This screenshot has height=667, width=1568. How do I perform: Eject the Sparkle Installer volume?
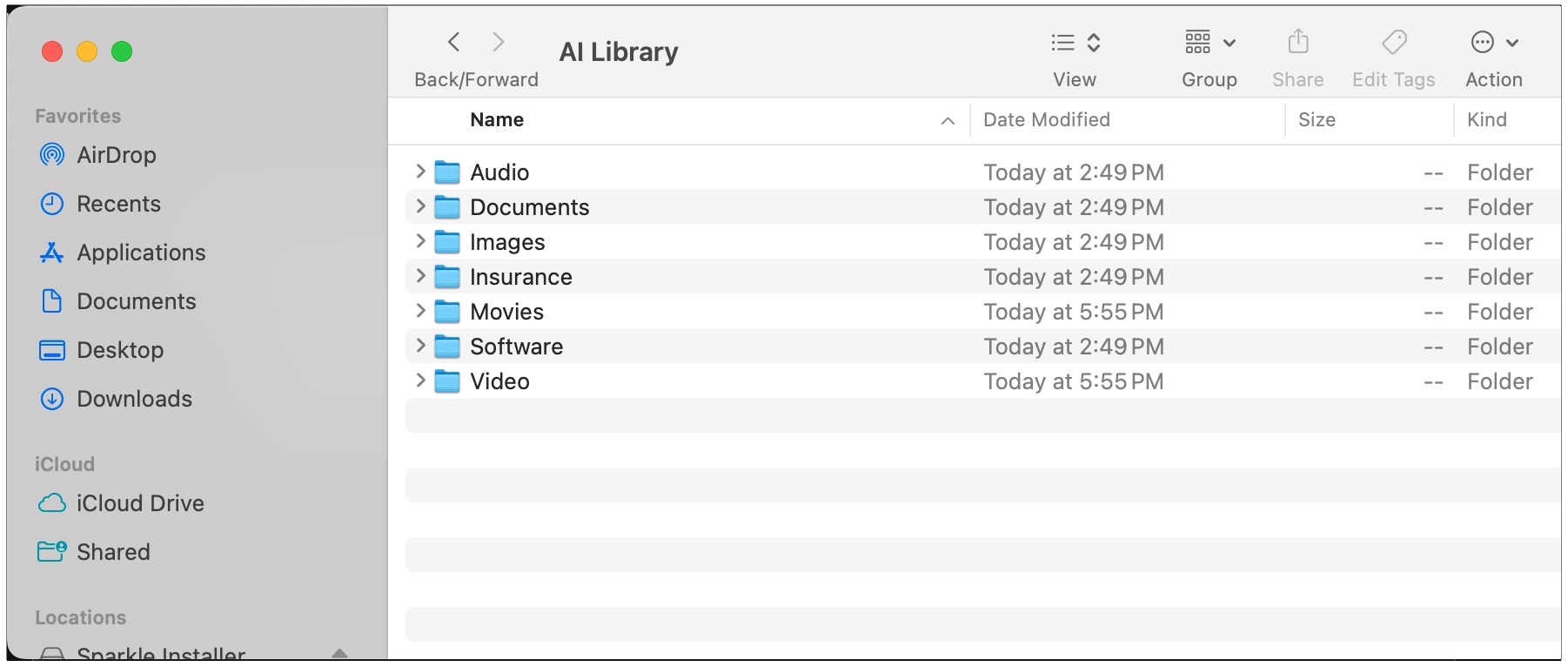click(x=339, y=653)
